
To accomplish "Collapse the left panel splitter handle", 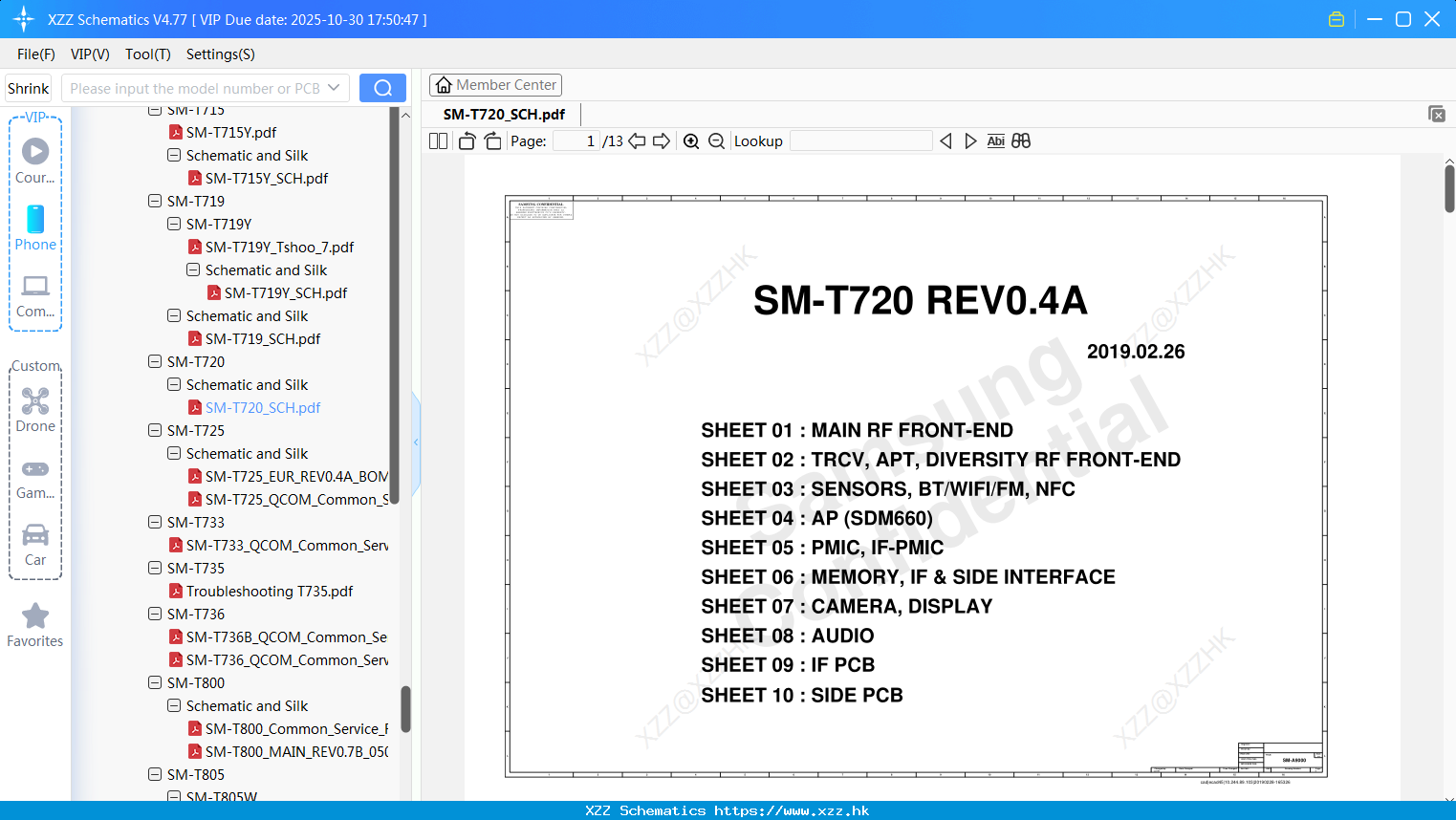I will 416,442.
